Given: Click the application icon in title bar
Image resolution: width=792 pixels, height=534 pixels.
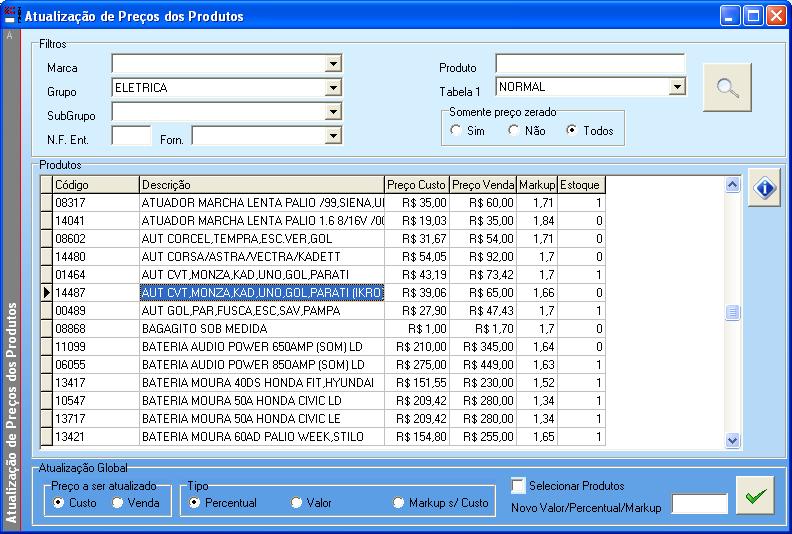Looking at the screenshot, I should pyautogui.click(x=11, y=15).
